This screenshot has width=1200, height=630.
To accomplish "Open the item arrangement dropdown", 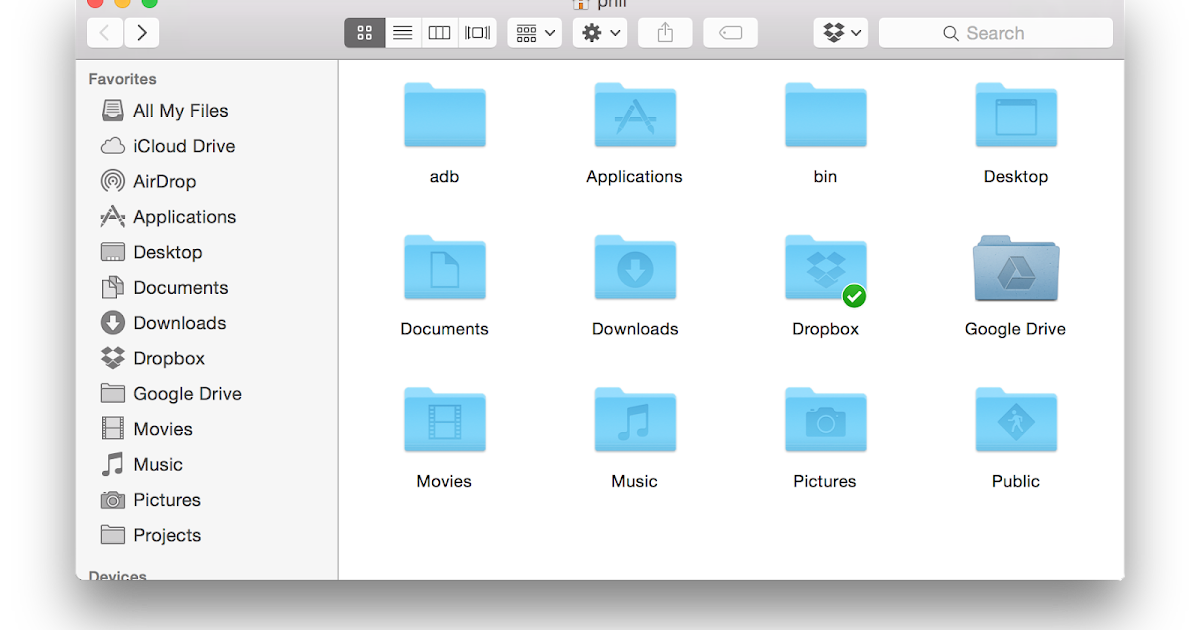I will pos(535,33).
